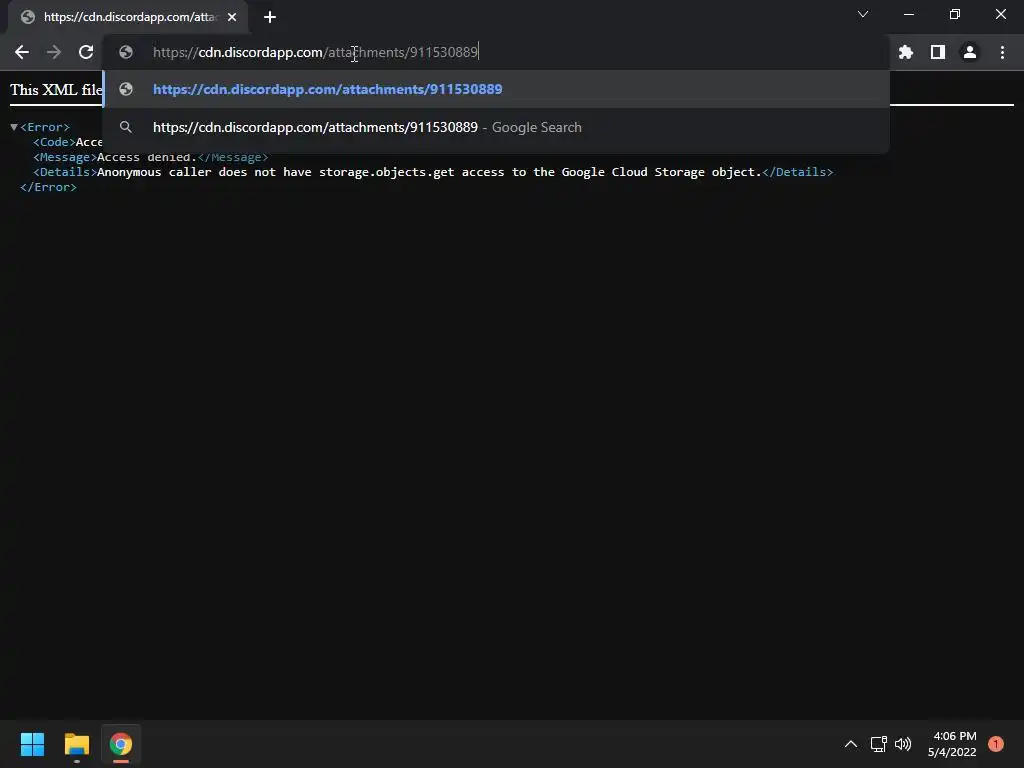Select the cdn.discordapp.com browser tab
This screenshot has width=1024, height=768.
(x=127, y=17)
